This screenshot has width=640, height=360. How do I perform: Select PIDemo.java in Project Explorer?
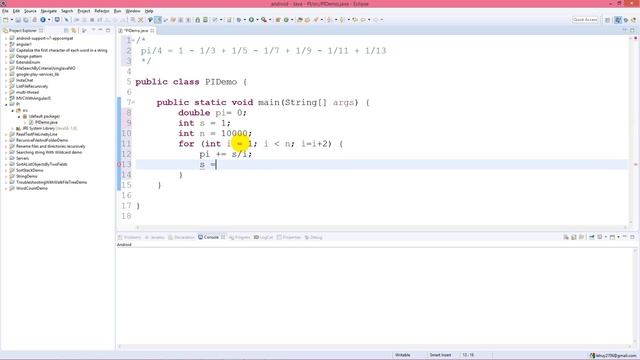click(46, 122)
